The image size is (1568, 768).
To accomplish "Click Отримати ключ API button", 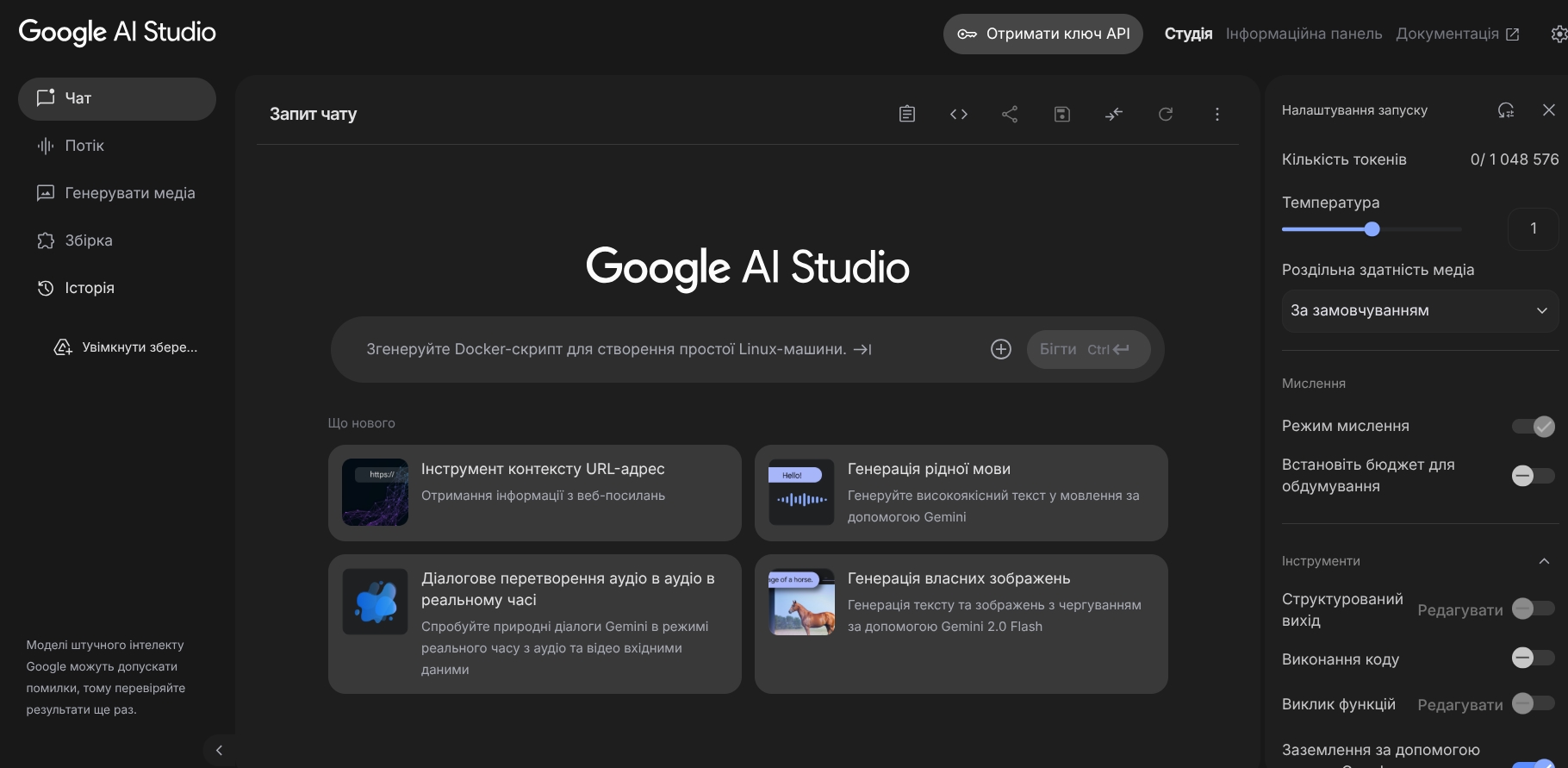I will pos(1042,34).
